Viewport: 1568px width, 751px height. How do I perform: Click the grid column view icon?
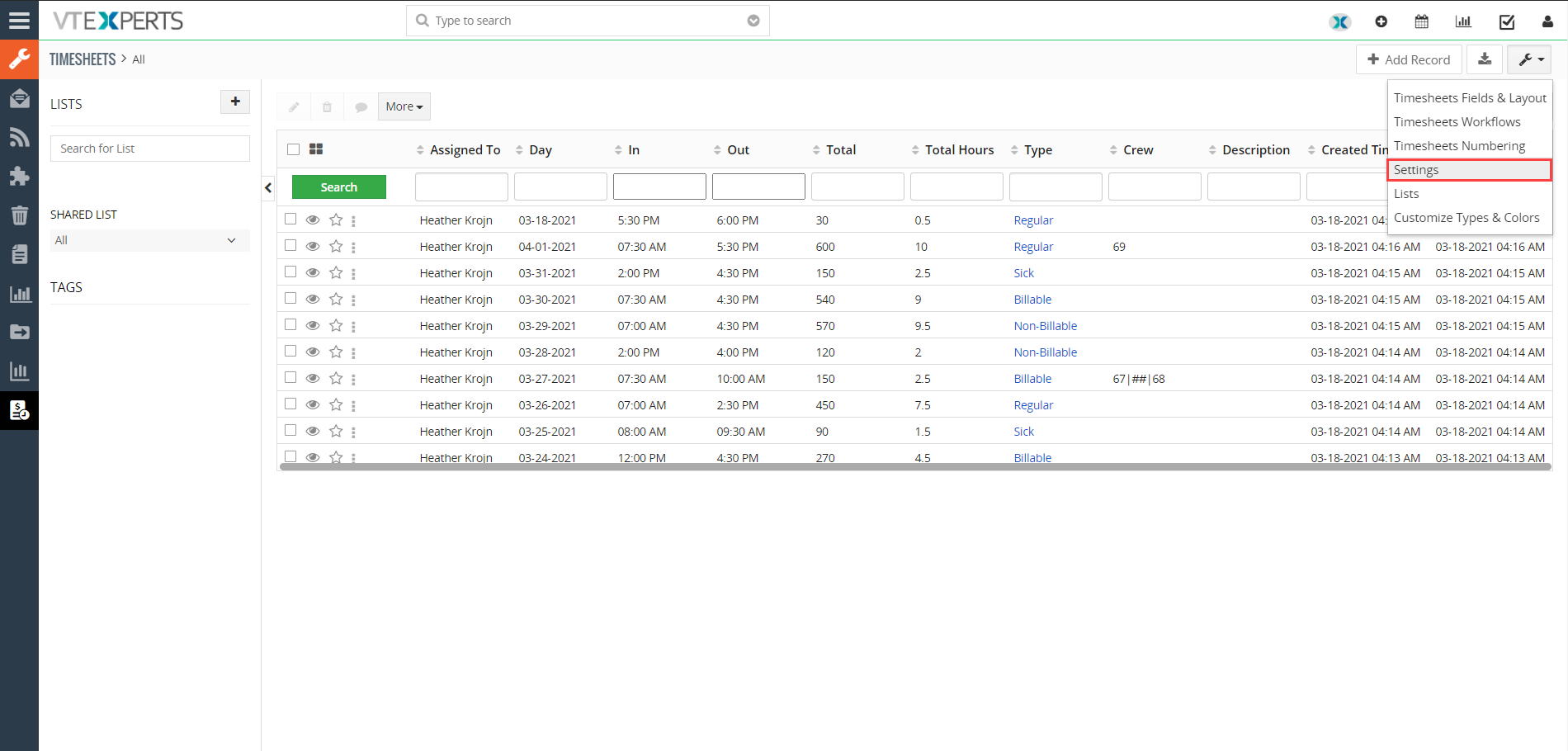pos(316,149)
